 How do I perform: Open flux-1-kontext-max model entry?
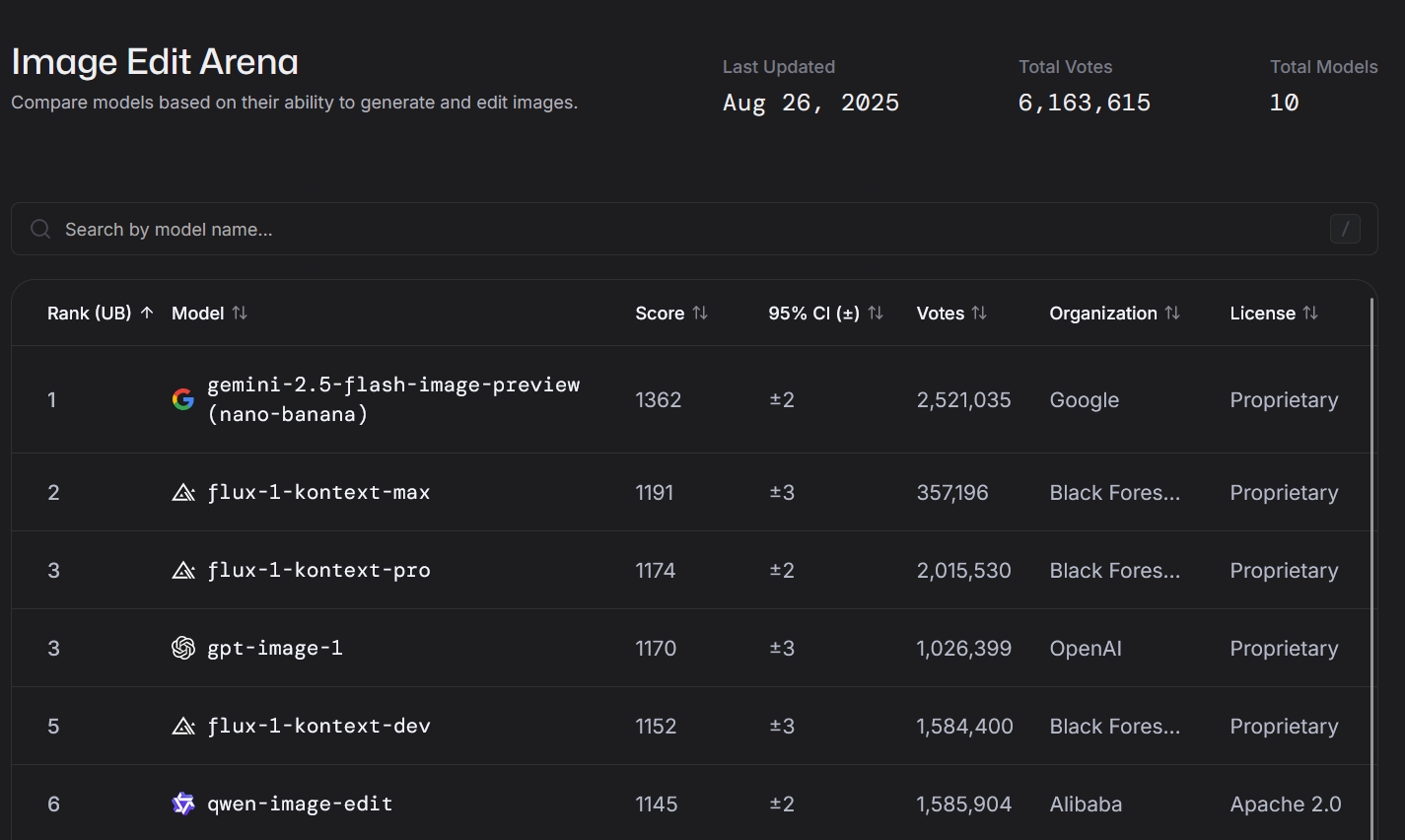pyautogui.click(x=318, y=492)
